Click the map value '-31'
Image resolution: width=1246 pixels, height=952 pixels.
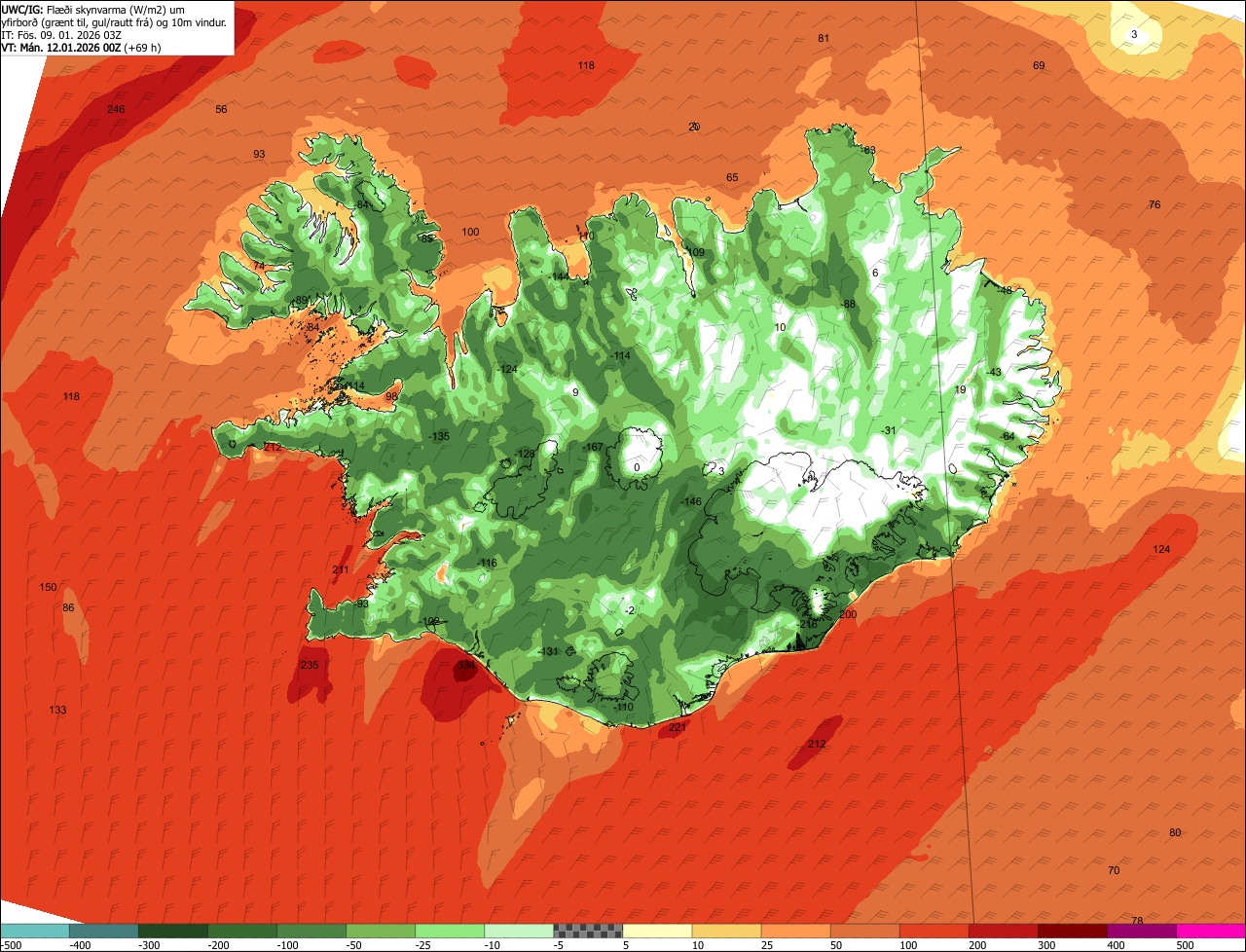coord(888,430)
